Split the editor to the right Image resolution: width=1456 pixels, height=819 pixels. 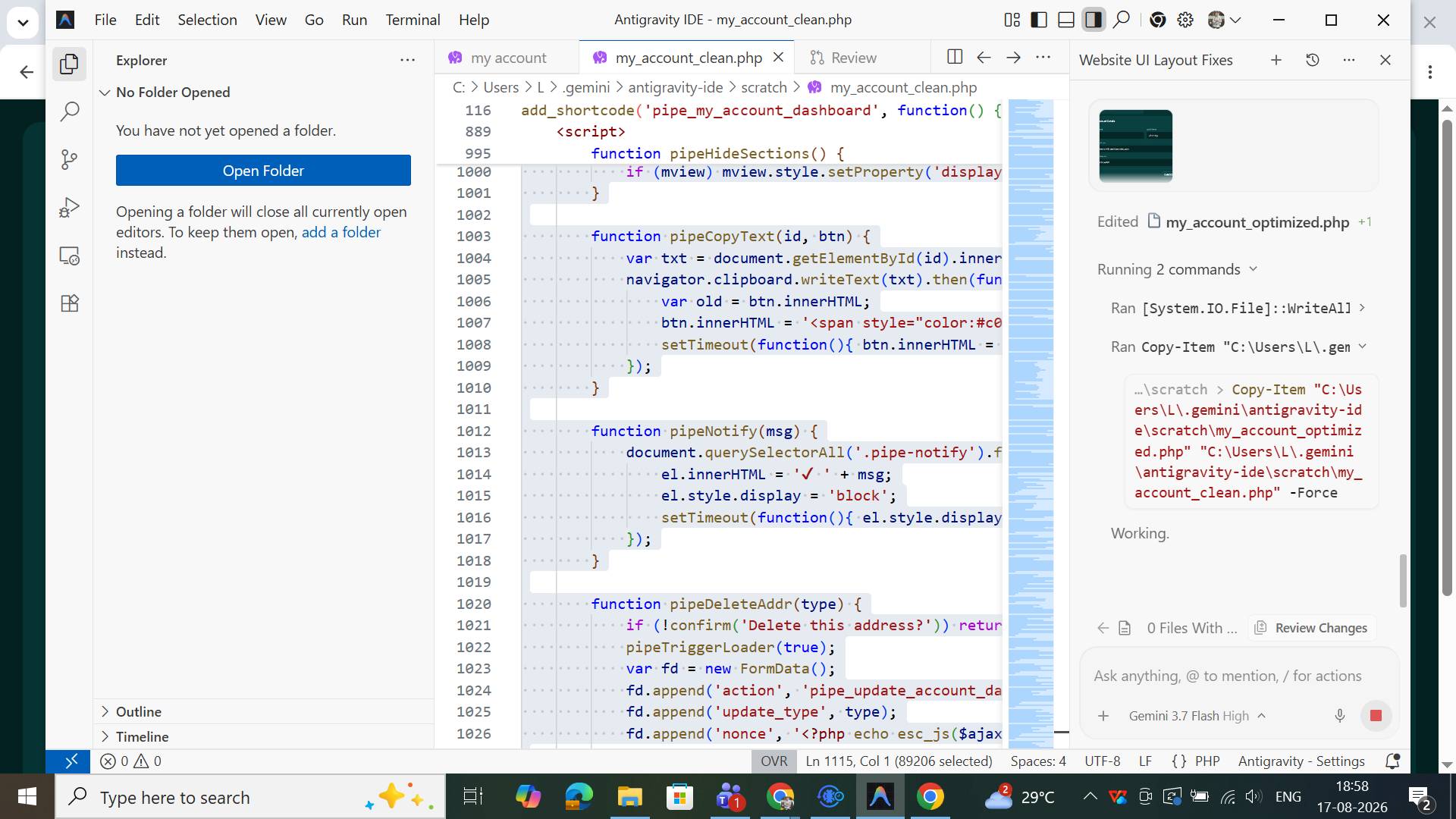tap(955, 57)
